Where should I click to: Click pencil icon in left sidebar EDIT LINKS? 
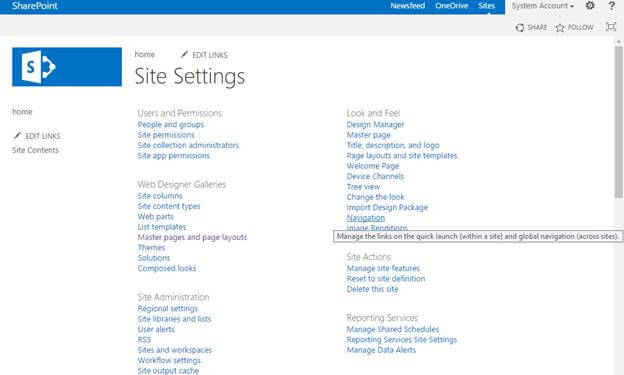(x=17, y=135)
